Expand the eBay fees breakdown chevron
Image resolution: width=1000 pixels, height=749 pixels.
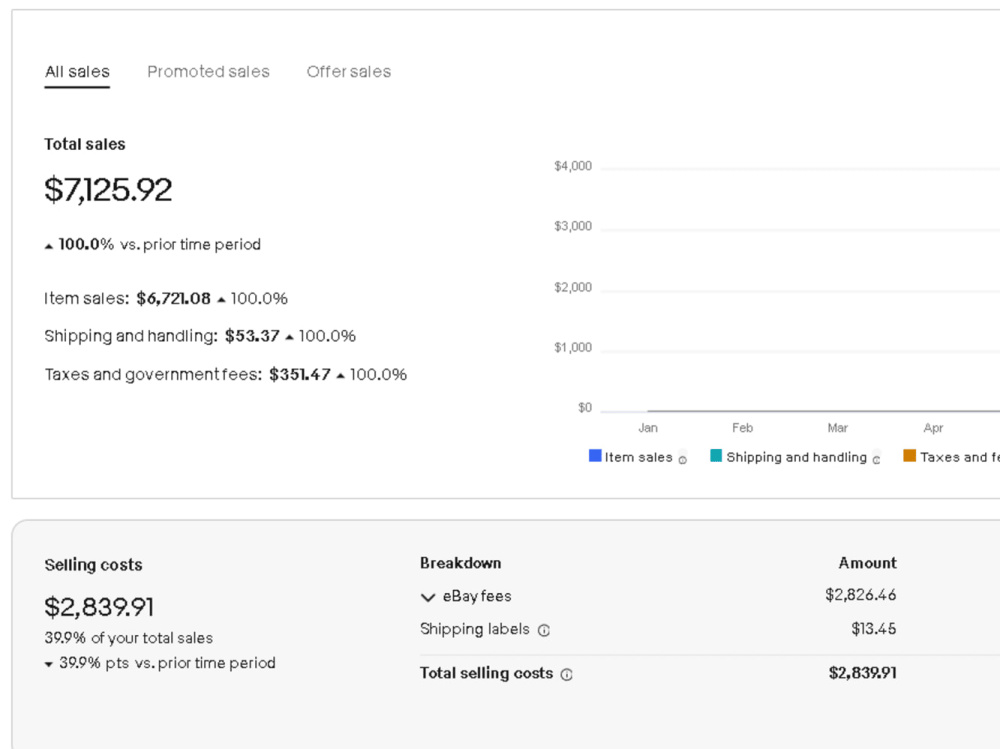(428, 597)
